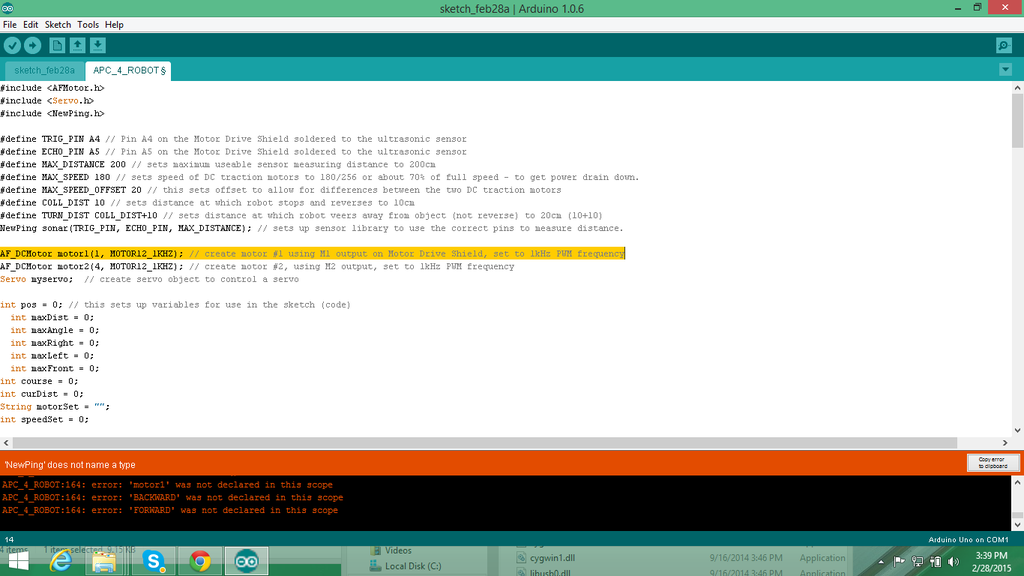Click the '#define MAX_SPEED 180' line

[x=319, y=177]
